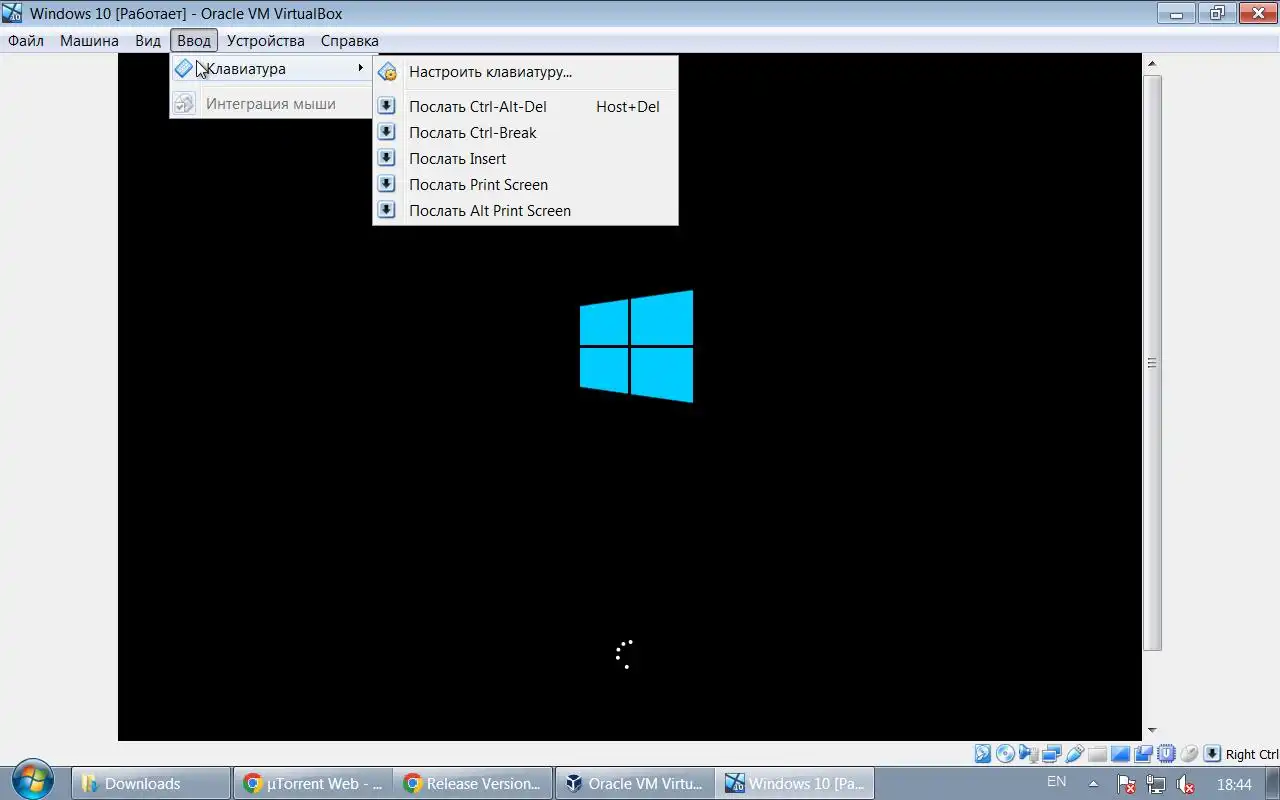Click the mouse integration indicator icon

(x=1189, y=754)
